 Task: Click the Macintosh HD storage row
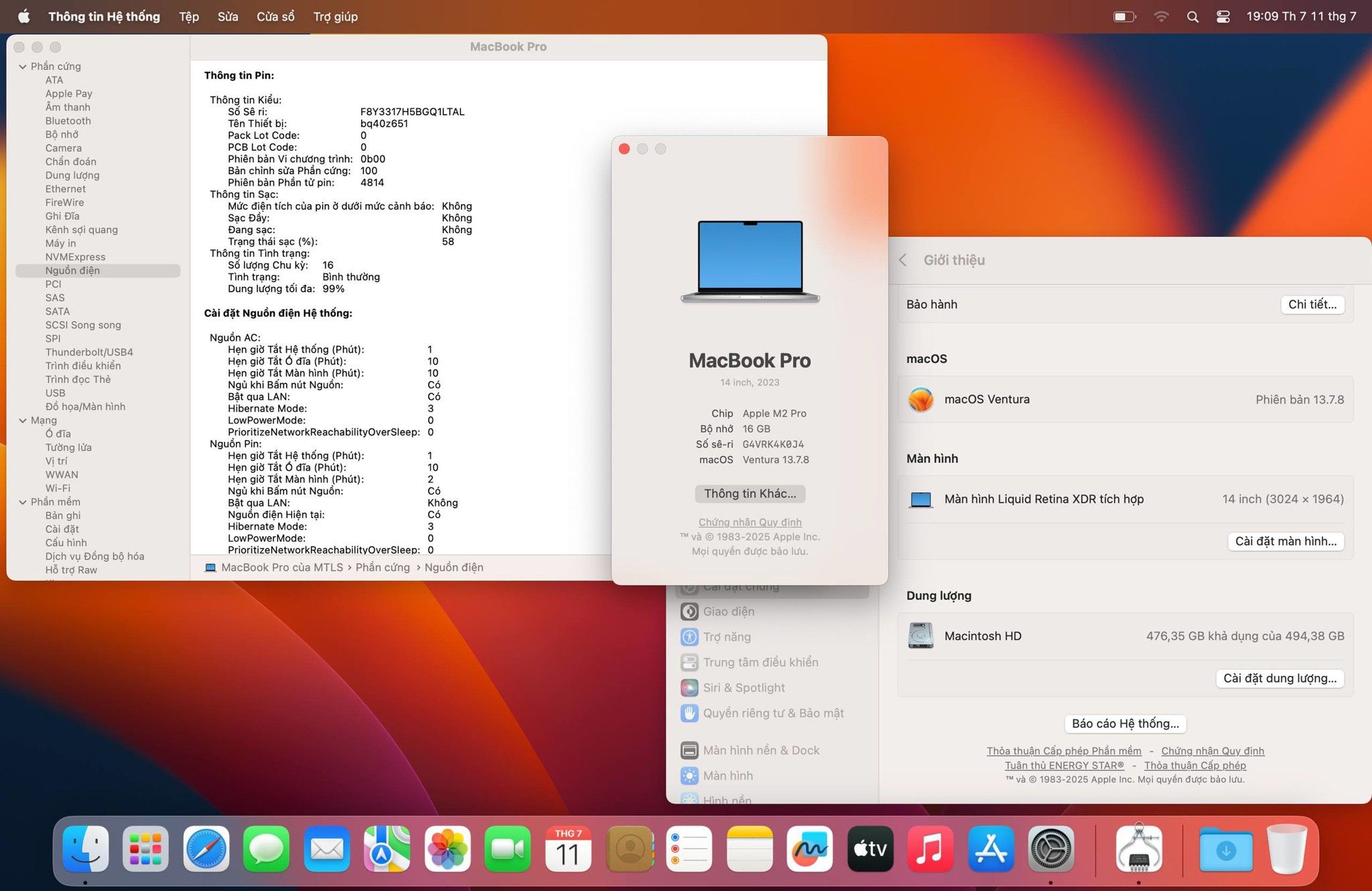pos(1125,636)
